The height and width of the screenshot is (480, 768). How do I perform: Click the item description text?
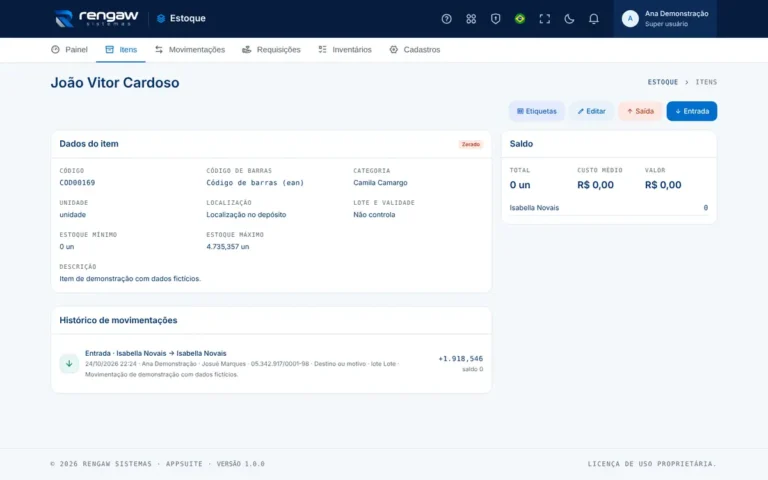tap(130, 278)
